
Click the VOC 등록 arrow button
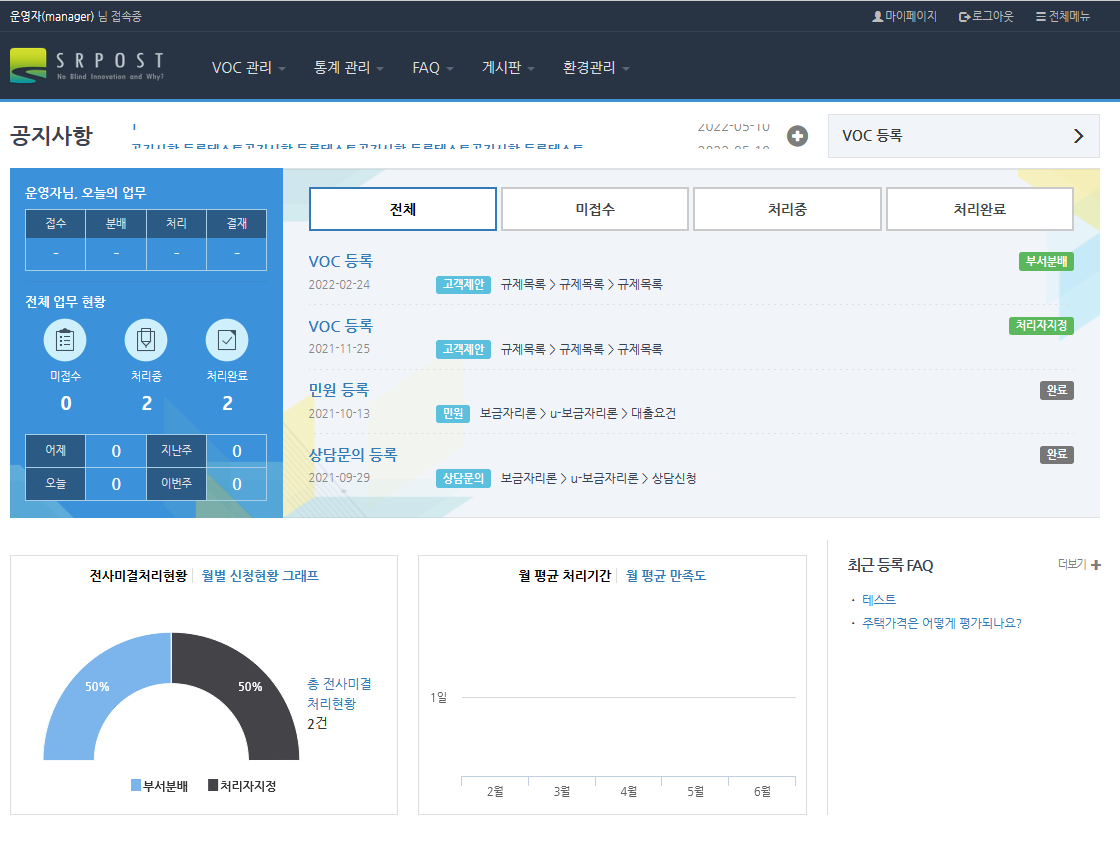point(1078,136)
